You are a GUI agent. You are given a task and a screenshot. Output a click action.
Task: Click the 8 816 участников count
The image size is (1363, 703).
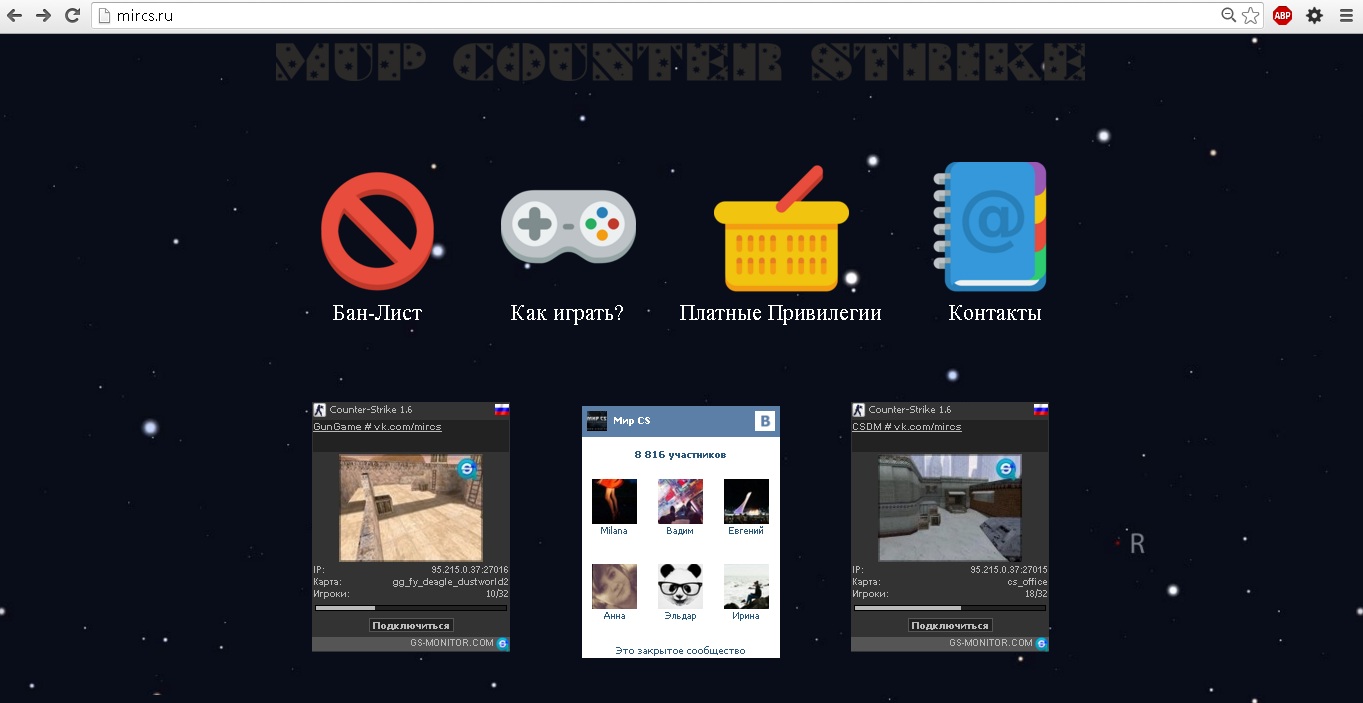pyautogui.click(x=680, y=454)
